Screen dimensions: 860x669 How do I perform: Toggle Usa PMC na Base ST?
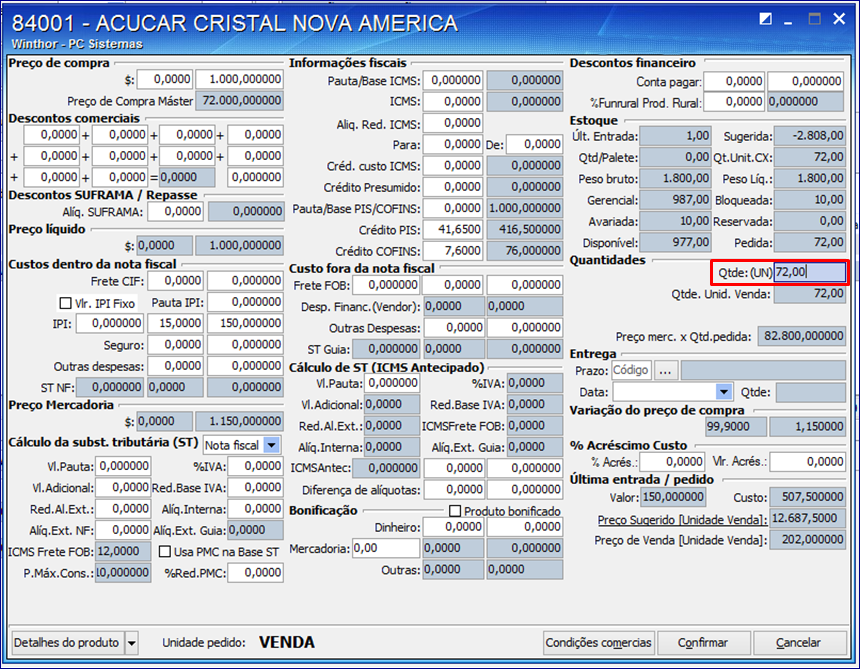(165, 552)
